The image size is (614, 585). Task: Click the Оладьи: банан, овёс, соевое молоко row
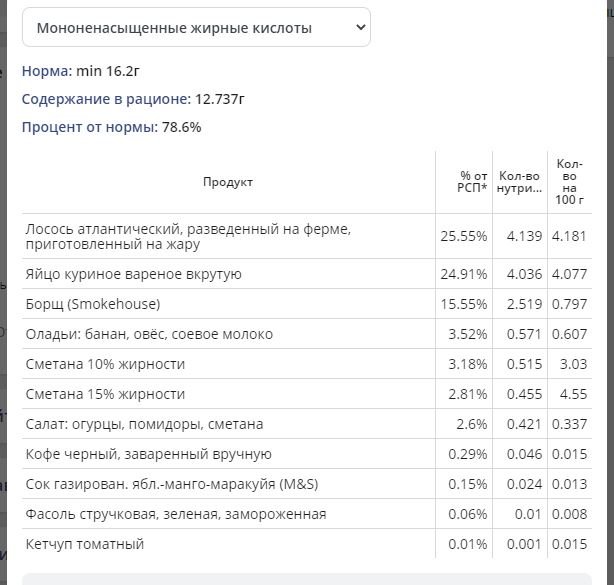(307, 334)
